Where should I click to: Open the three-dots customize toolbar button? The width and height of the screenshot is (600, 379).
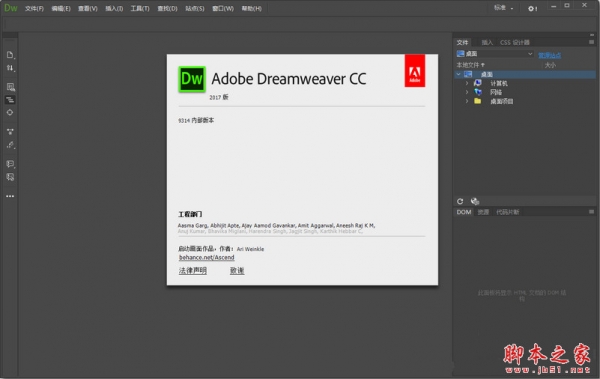point(10,196)
